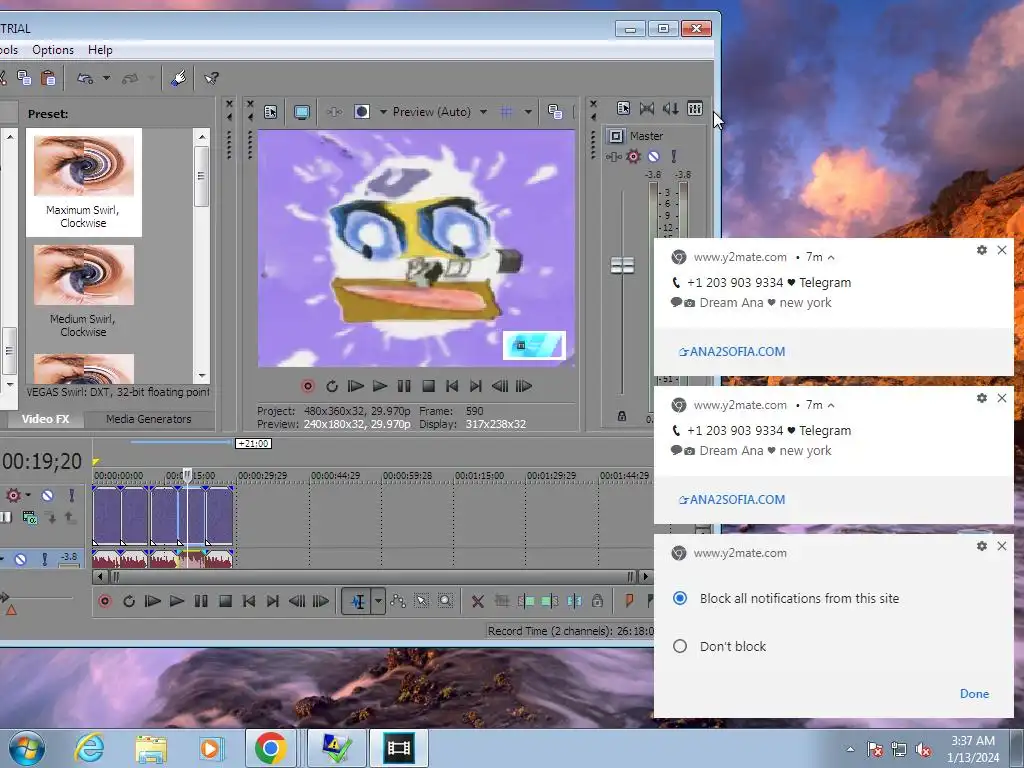The image size is (1024, 768).
Task: Click the Paste icon in the main toolbar
Action: coord(48,78)
